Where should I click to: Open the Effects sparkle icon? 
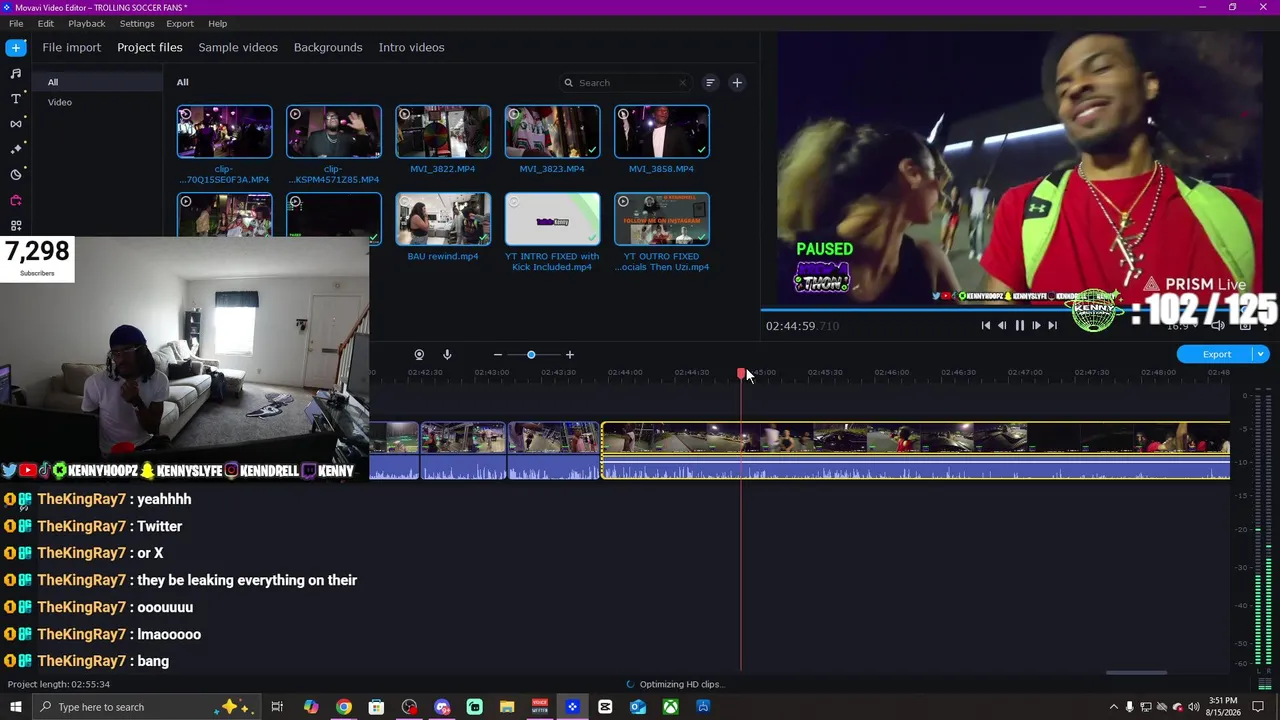(16, 149)
